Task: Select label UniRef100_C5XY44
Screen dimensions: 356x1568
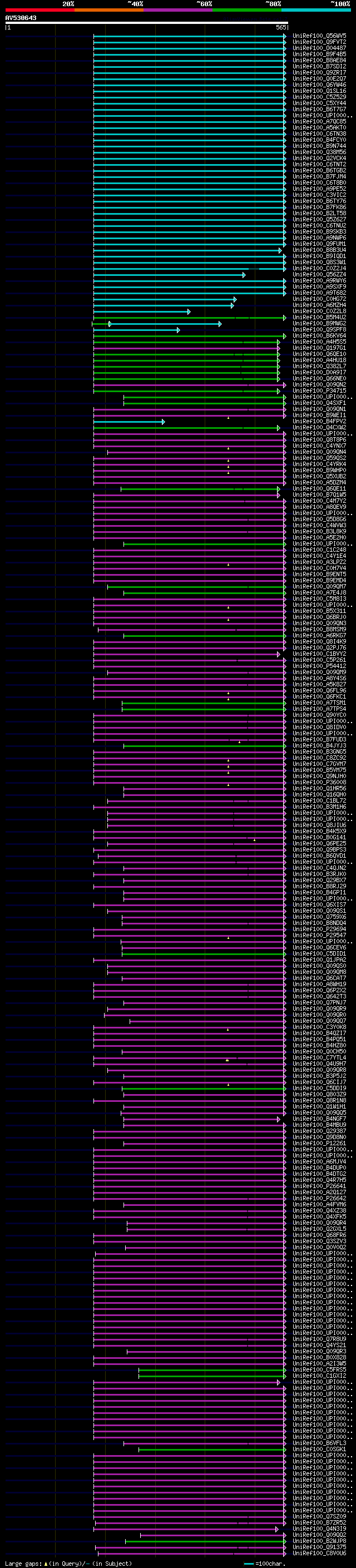Action: click(x=319, y=103)
